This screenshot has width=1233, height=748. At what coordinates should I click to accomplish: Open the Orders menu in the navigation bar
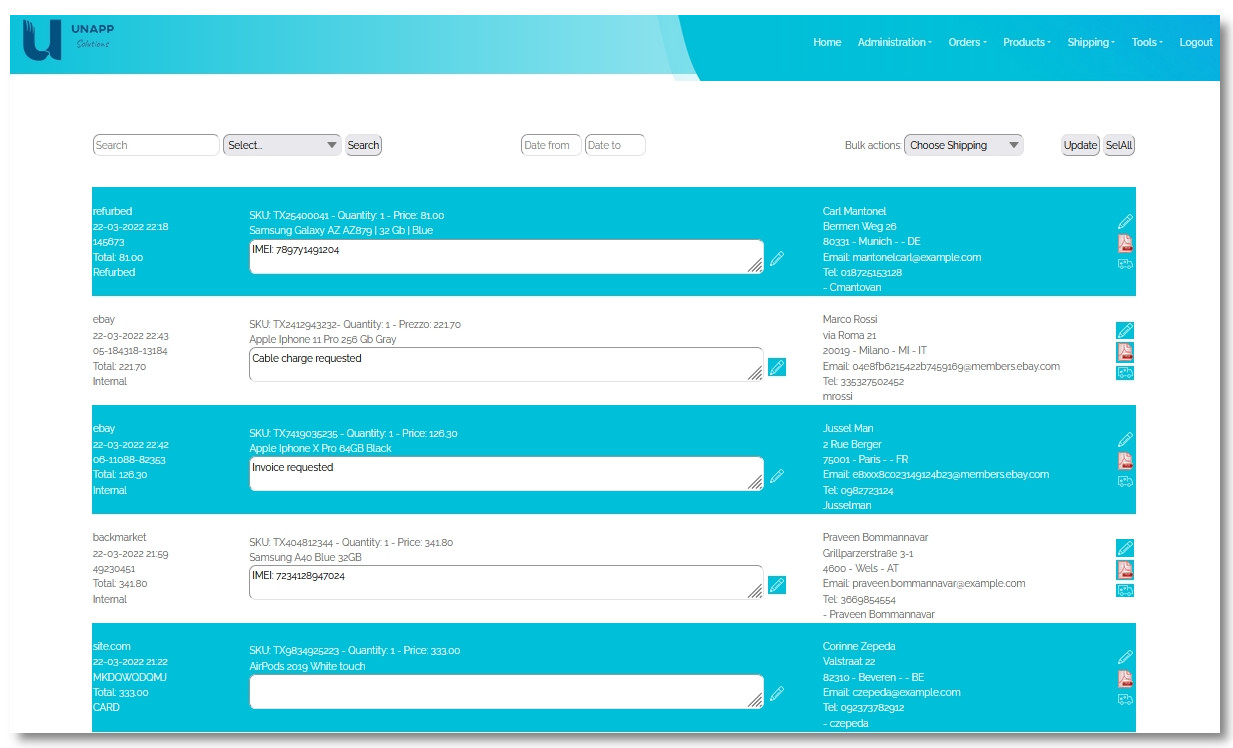pyautogui.click(x=967, y=42)
